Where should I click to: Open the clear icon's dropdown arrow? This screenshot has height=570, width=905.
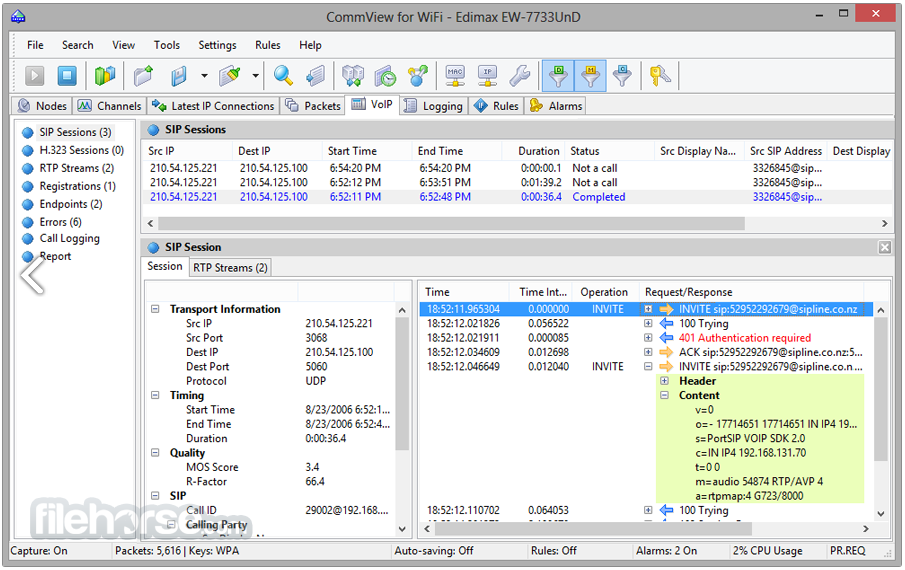click(255, 76)
